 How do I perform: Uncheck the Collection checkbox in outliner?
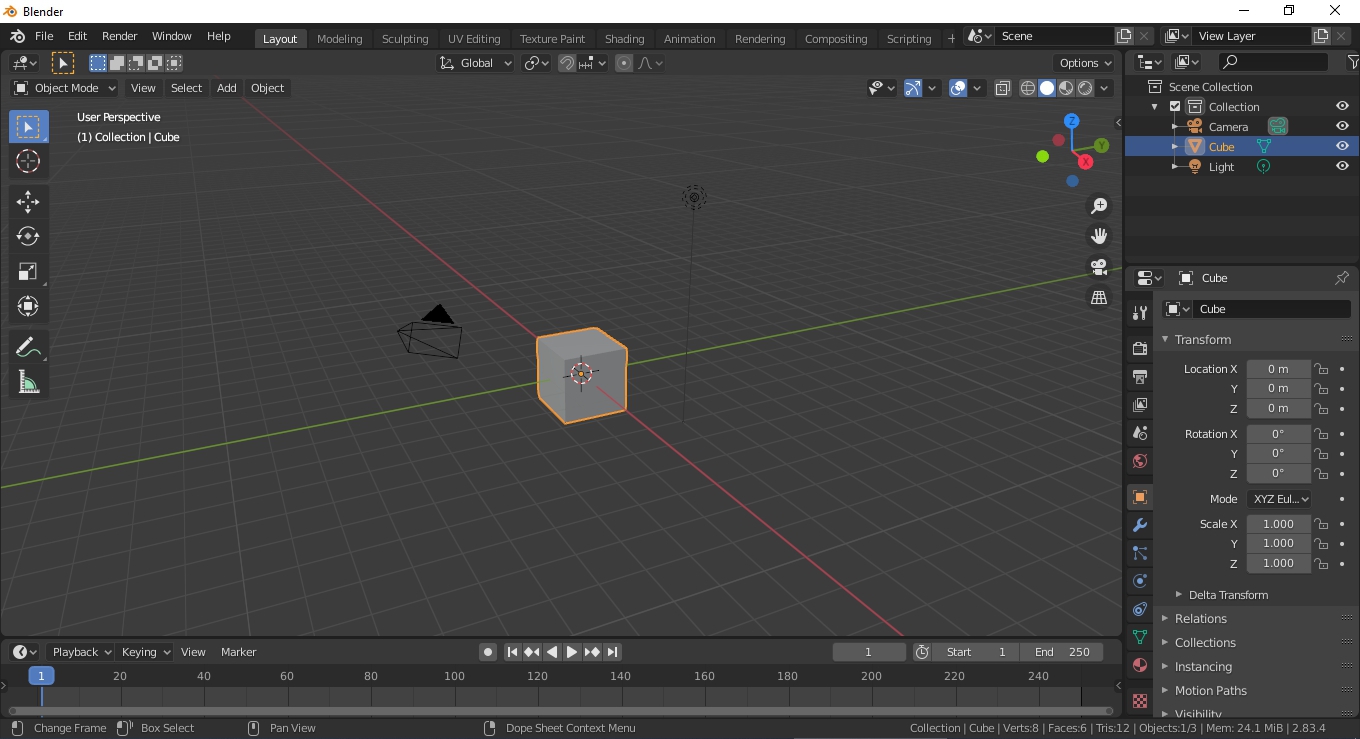(x=1175, y=107)
